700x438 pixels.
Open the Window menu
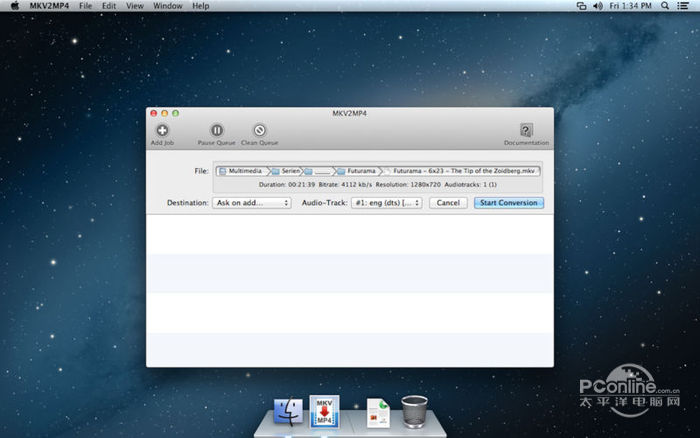[168, 6]
